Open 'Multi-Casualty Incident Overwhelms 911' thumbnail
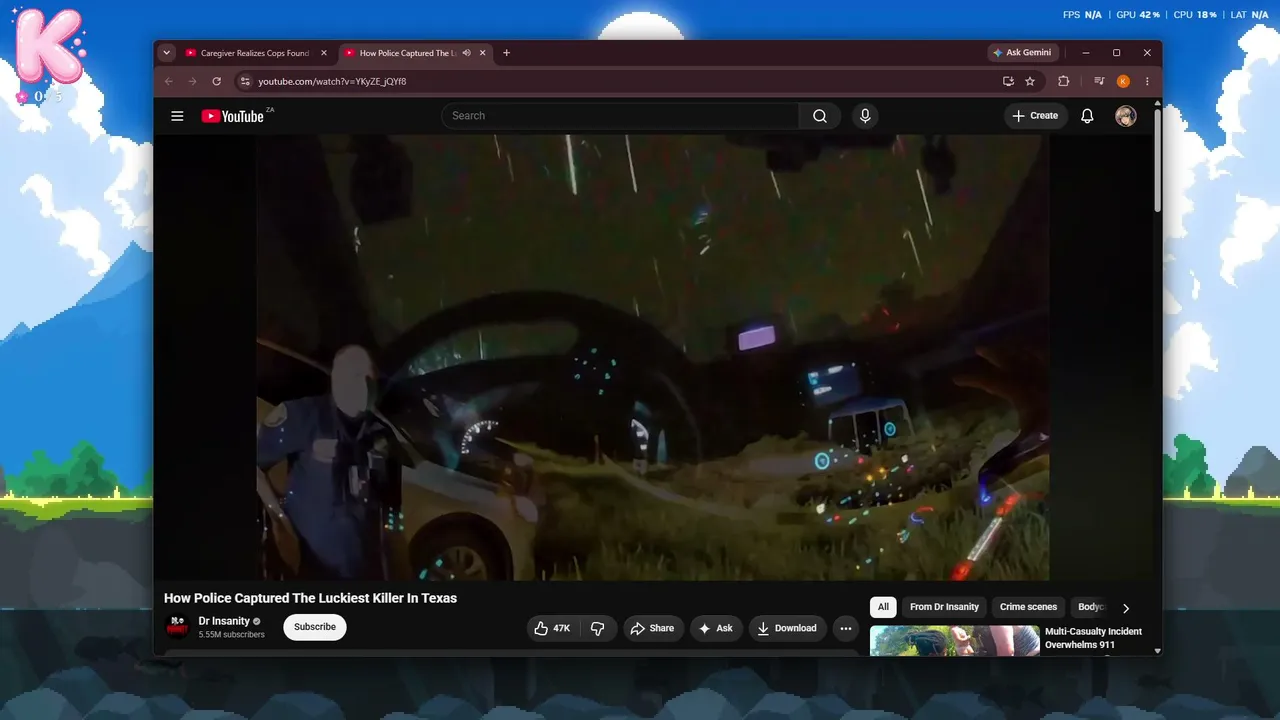This screenshot has height=720, width=1280. click(955, 641)
